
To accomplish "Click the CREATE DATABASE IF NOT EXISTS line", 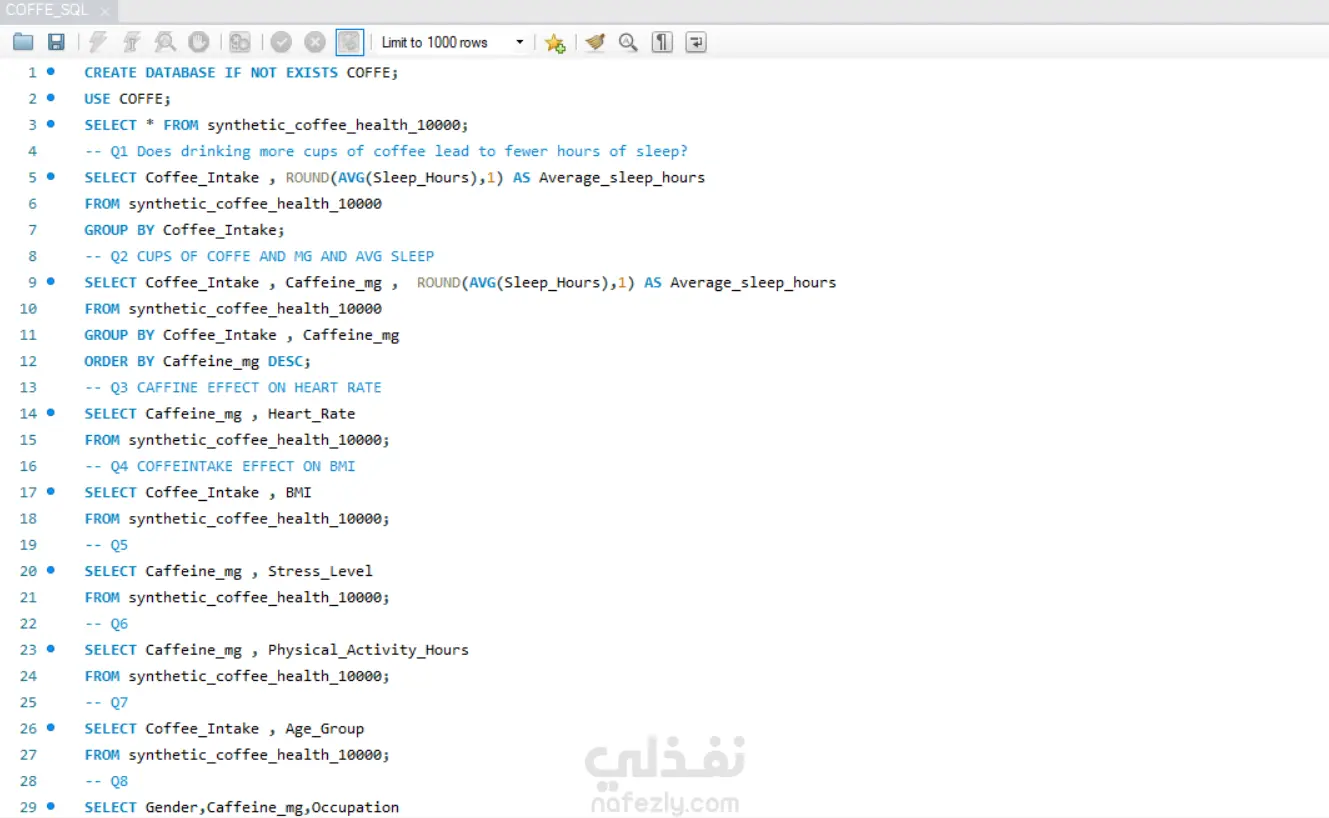I will click(241, 72).
